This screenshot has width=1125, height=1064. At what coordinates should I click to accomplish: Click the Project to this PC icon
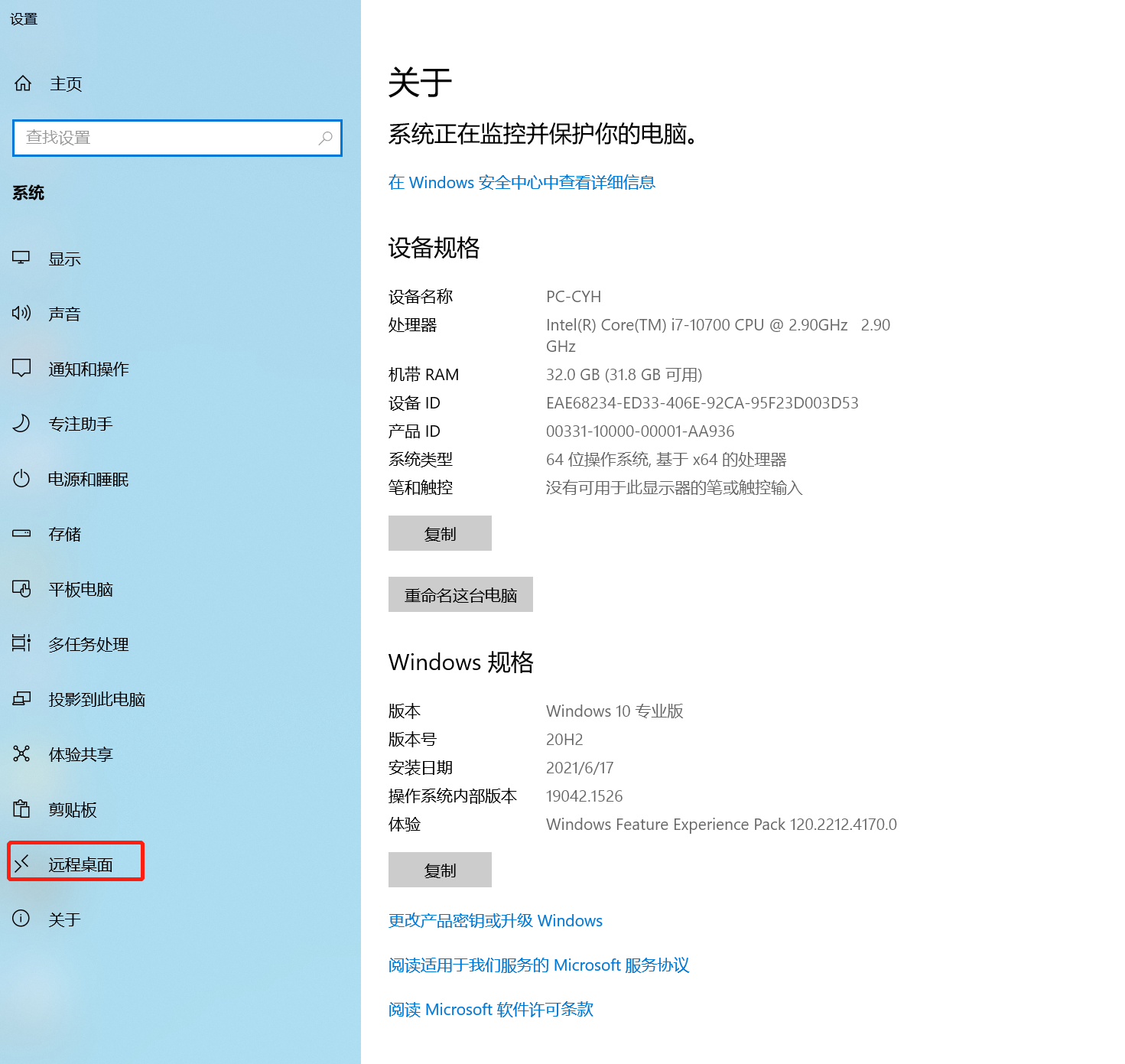point(21,699)
